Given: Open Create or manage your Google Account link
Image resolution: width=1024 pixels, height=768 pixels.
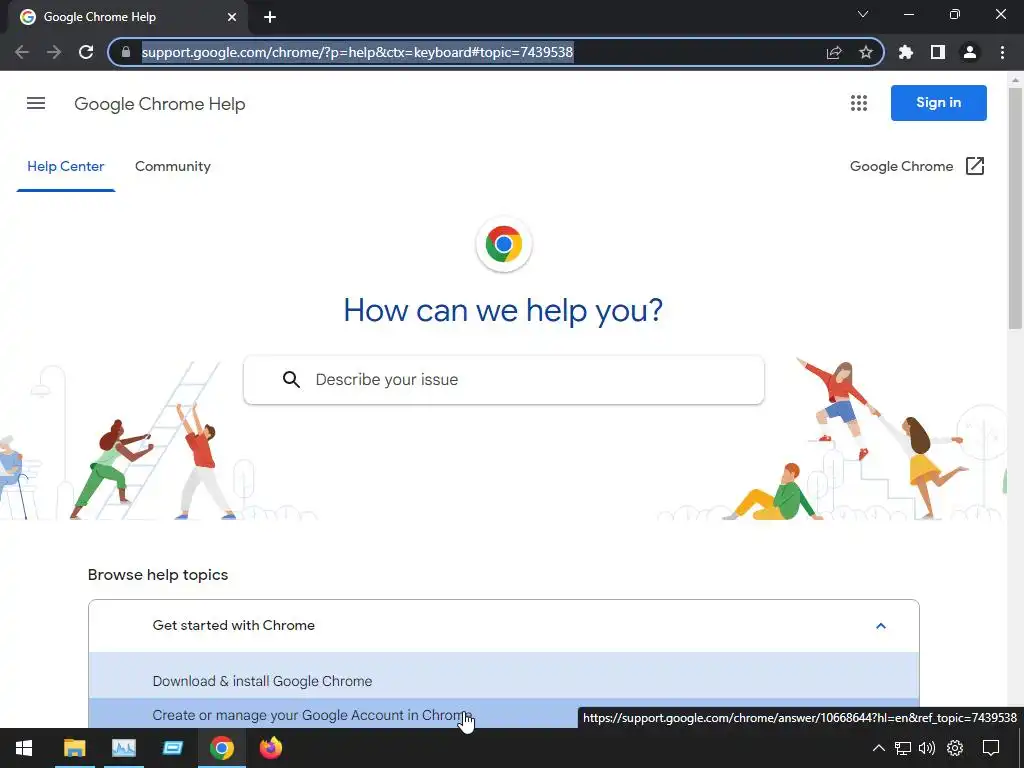Looking at the screenshot, I should pos(312,715).
